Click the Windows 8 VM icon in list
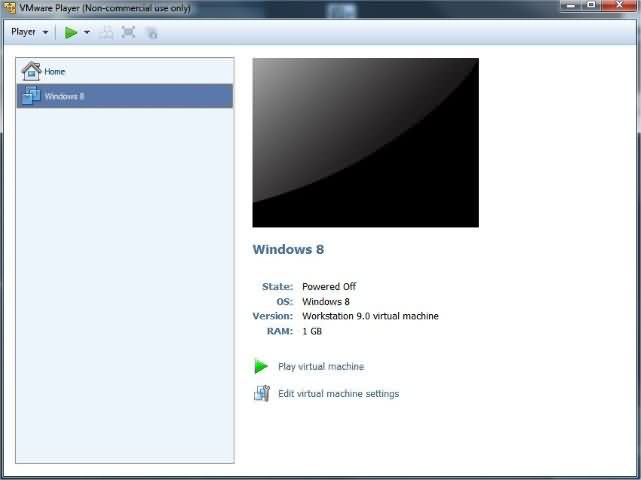 pyautogui.click(x=31, y=96)
